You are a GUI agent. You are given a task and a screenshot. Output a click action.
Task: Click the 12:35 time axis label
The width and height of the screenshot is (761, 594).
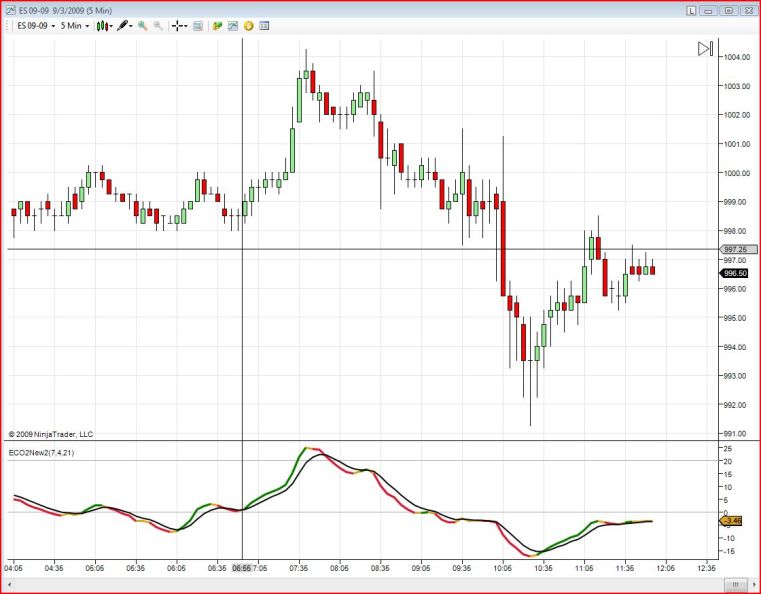pos(706,568)
